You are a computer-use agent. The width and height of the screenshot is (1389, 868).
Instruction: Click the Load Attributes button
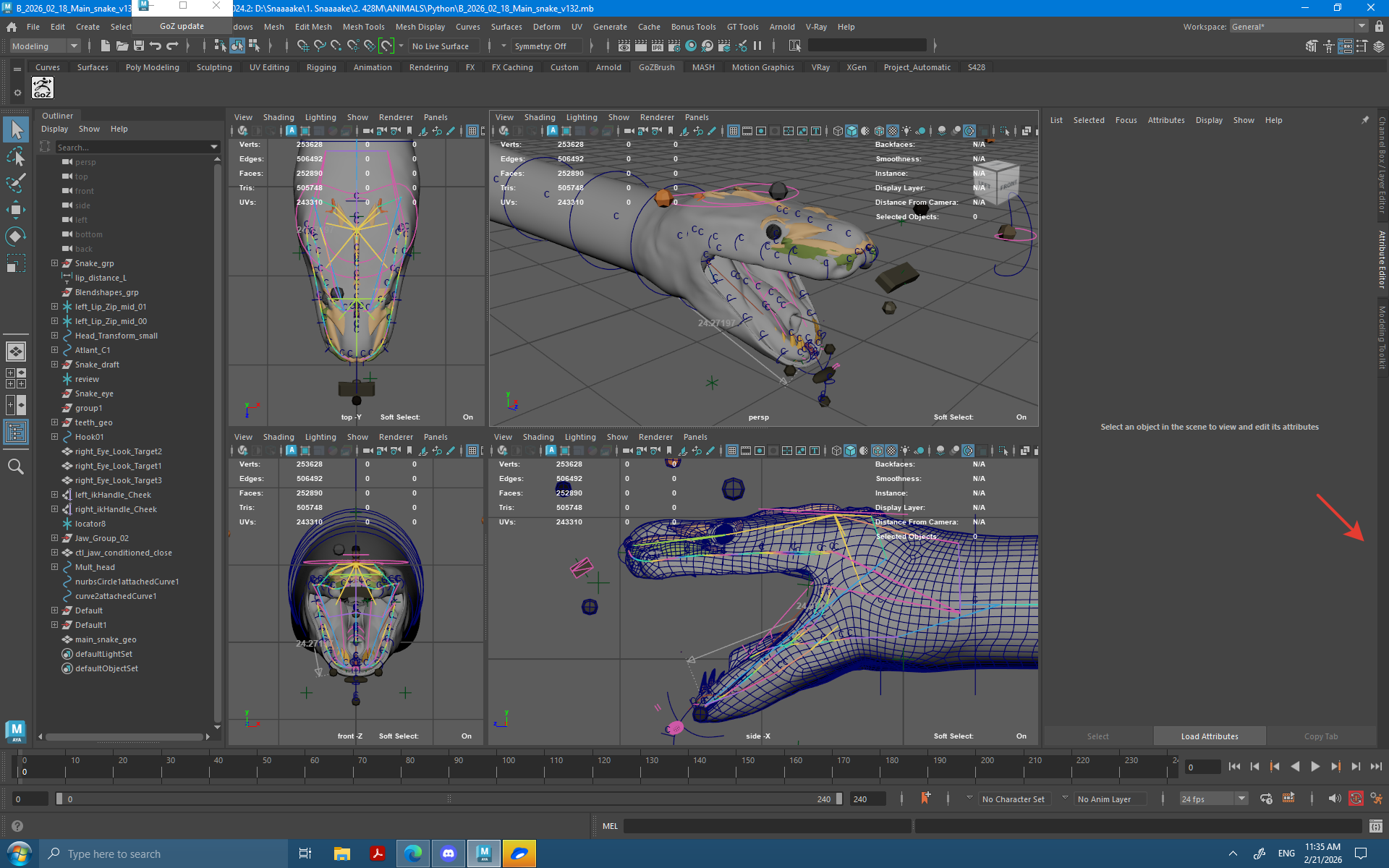(x=1209, y=736)
